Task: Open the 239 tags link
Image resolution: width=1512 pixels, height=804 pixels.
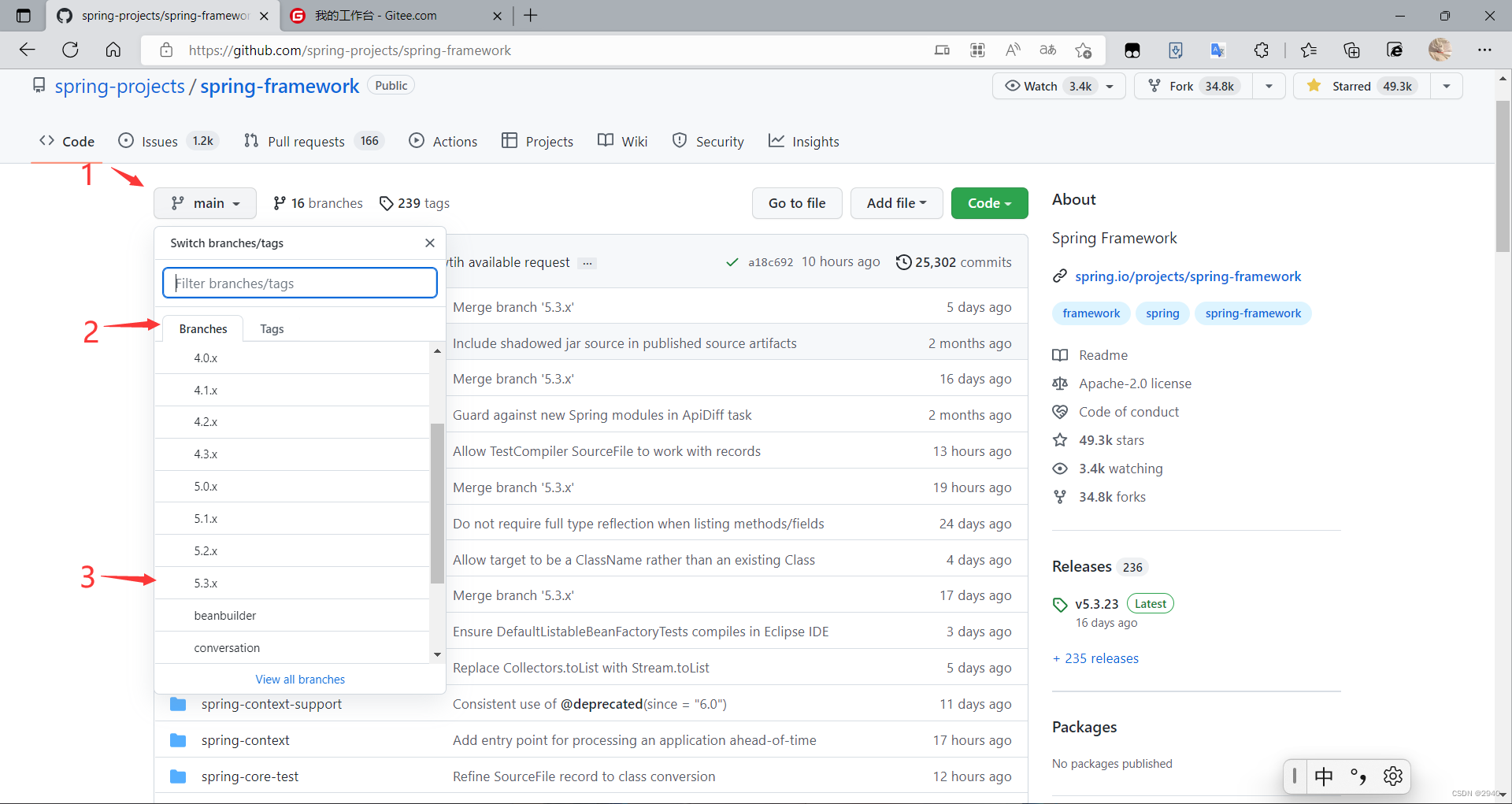Action: (x=414, y=203)
